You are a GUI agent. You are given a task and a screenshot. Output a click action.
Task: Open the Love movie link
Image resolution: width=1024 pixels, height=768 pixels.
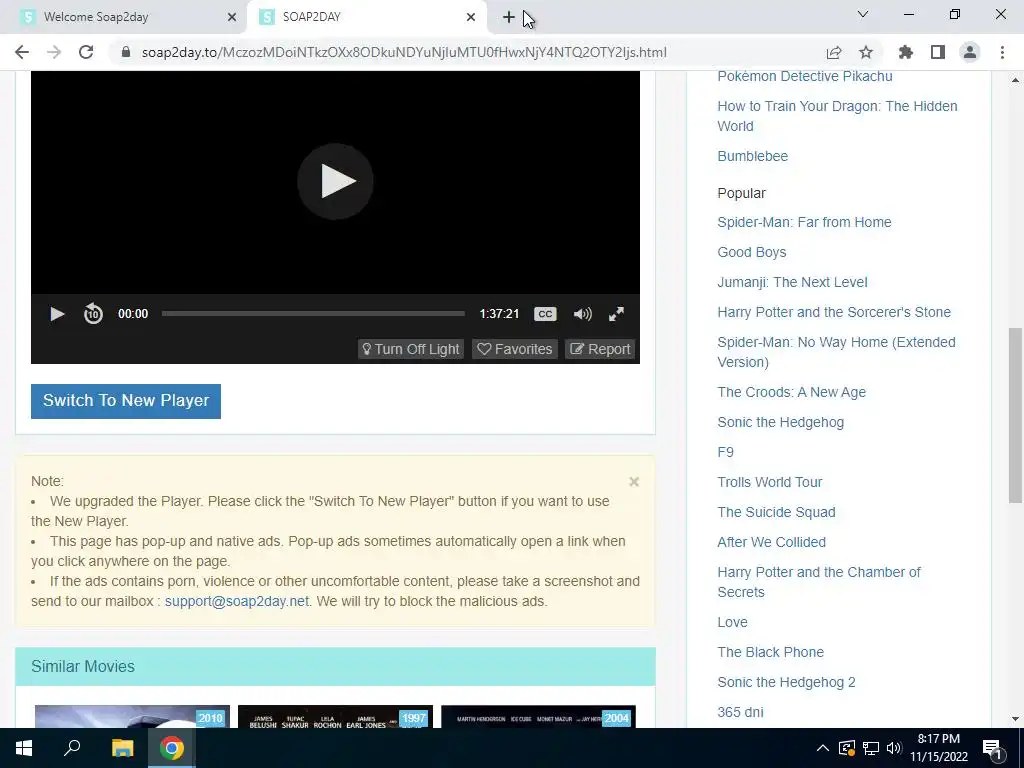click(732, 622)
